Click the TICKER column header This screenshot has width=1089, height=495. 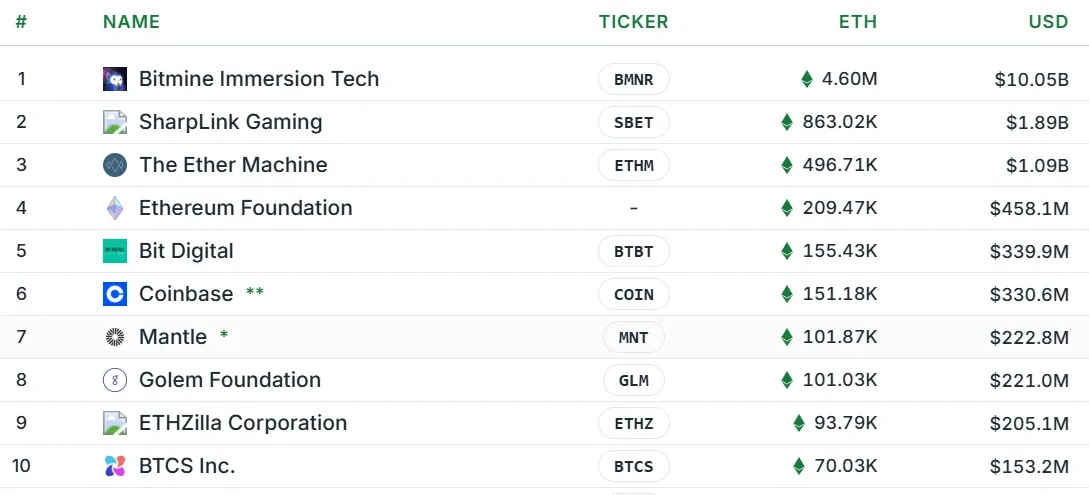click(633, 22)
